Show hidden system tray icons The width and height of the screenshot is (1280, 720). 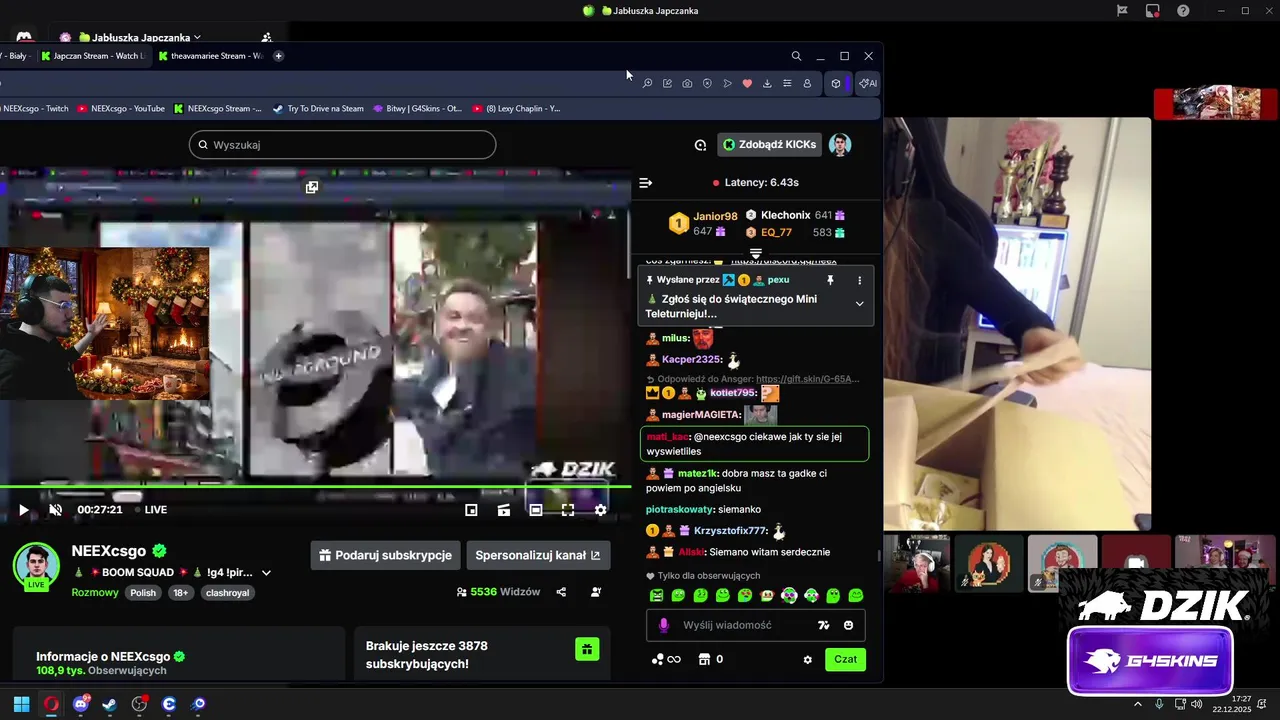(x=1137, y=704)
